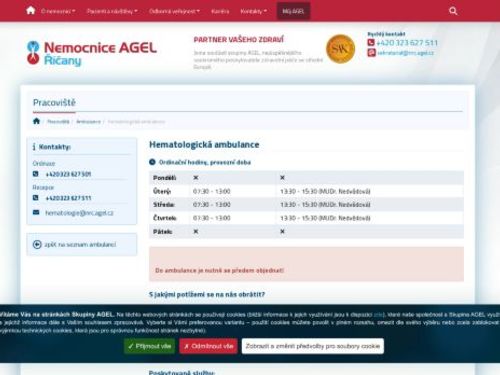Click phone icon next to Recepce number
This screenshot has width=500, height=375.
[36, 198]
